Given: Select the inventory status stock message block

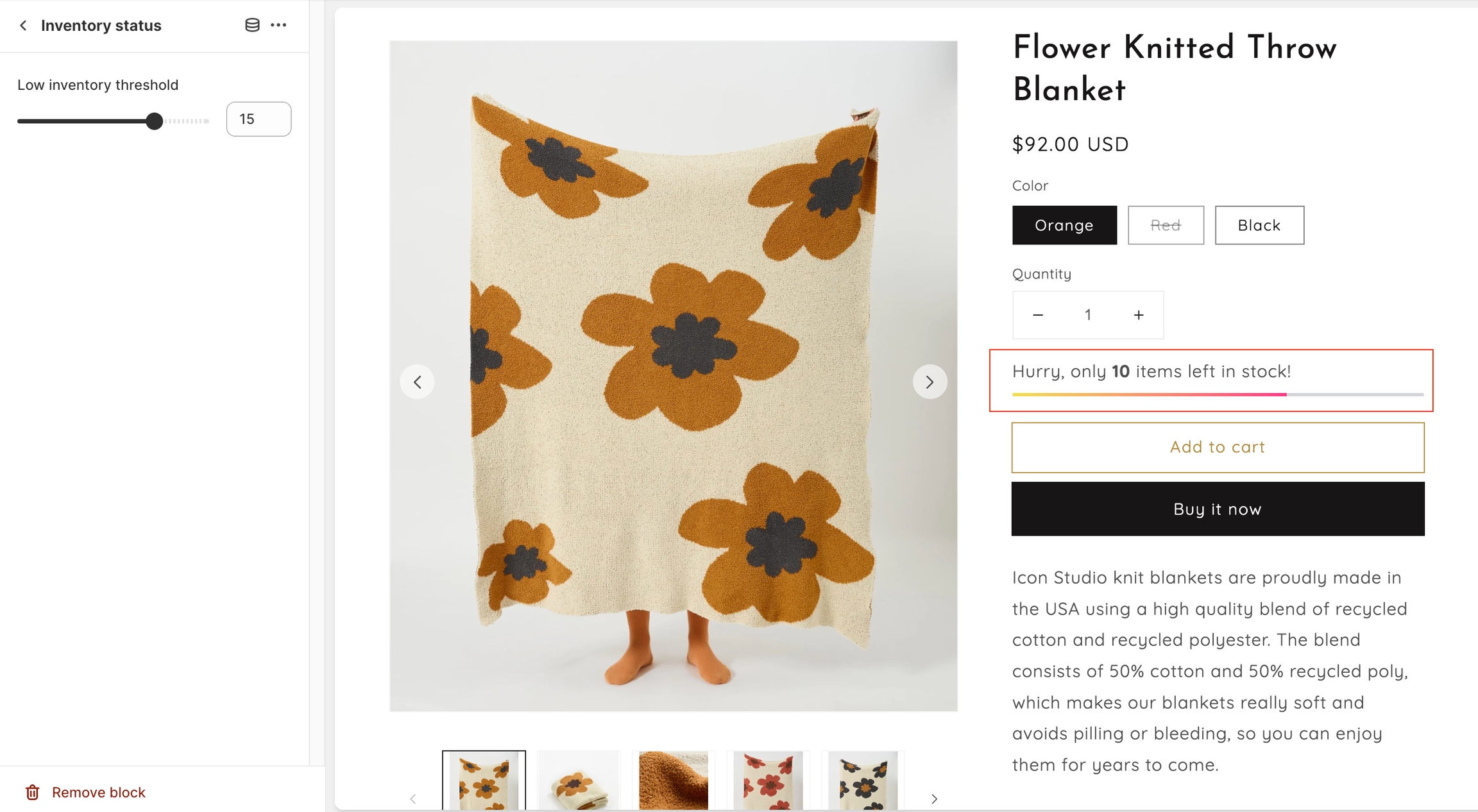Looking at the screenshot, I should (x=1210, y=380).
